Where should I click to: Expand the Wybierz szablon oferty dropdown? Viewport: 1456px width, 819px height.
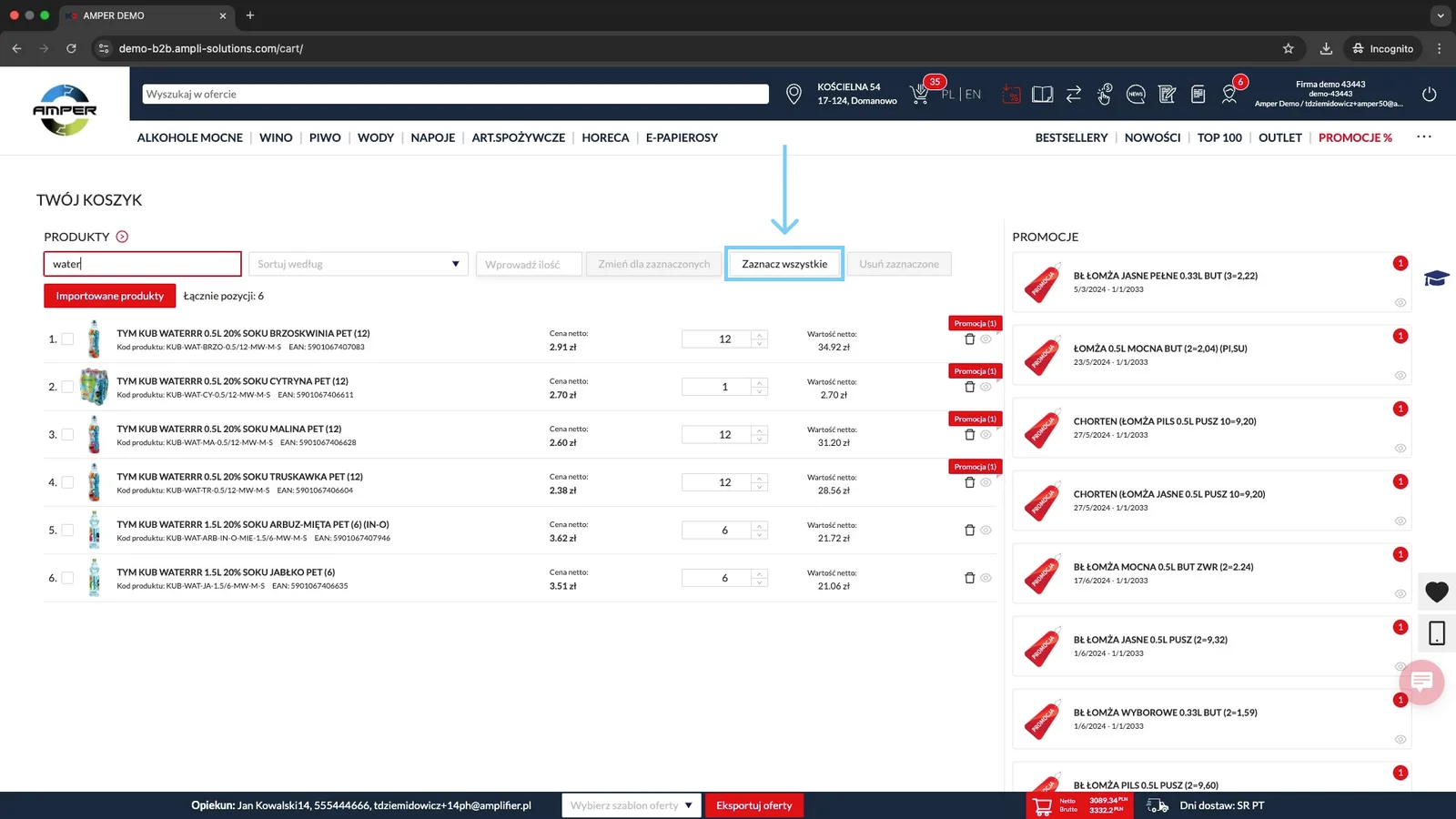point(632,805)
